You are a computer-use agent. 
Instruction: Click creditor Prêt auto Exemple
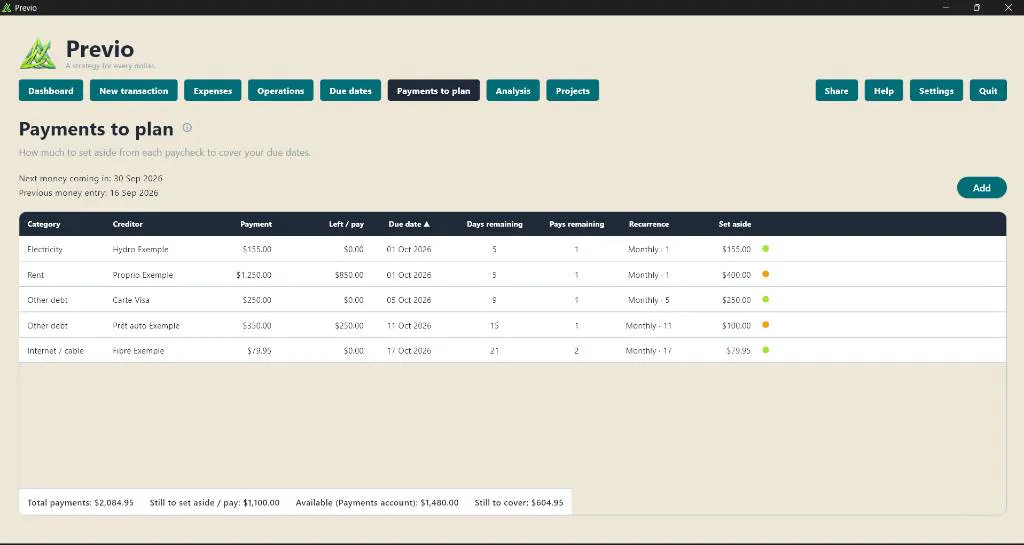coord(146,326)
